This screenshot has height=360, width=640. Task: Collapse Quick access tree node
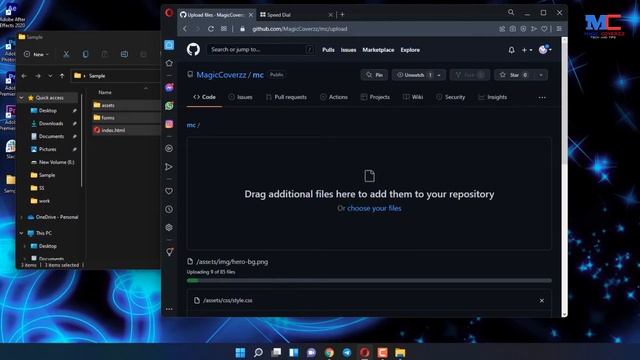(22, 98)
